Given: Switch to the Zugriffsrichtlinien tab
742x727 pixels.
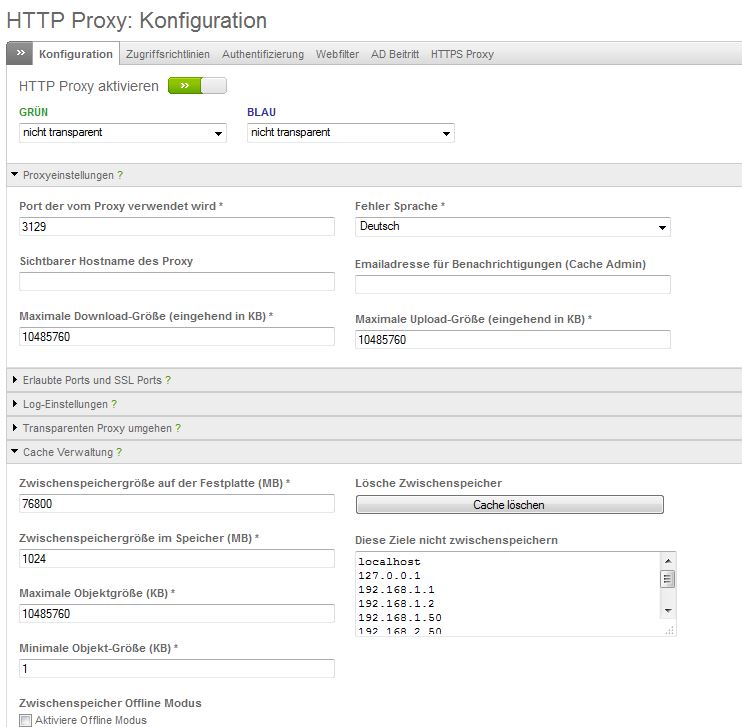Looking at the screenshot, I should (167, 54).
